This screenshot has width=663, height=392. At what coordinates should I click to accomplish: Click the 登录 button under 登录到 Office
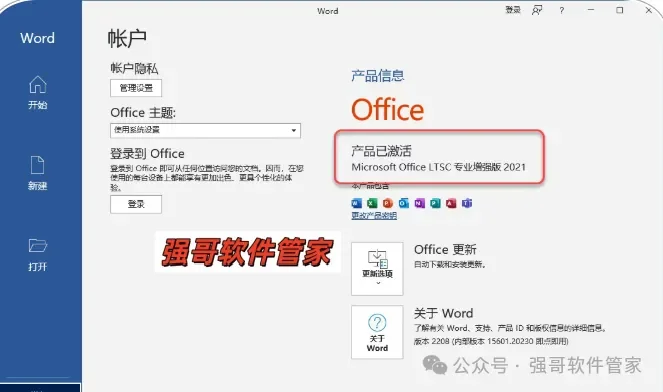[136, 204]
